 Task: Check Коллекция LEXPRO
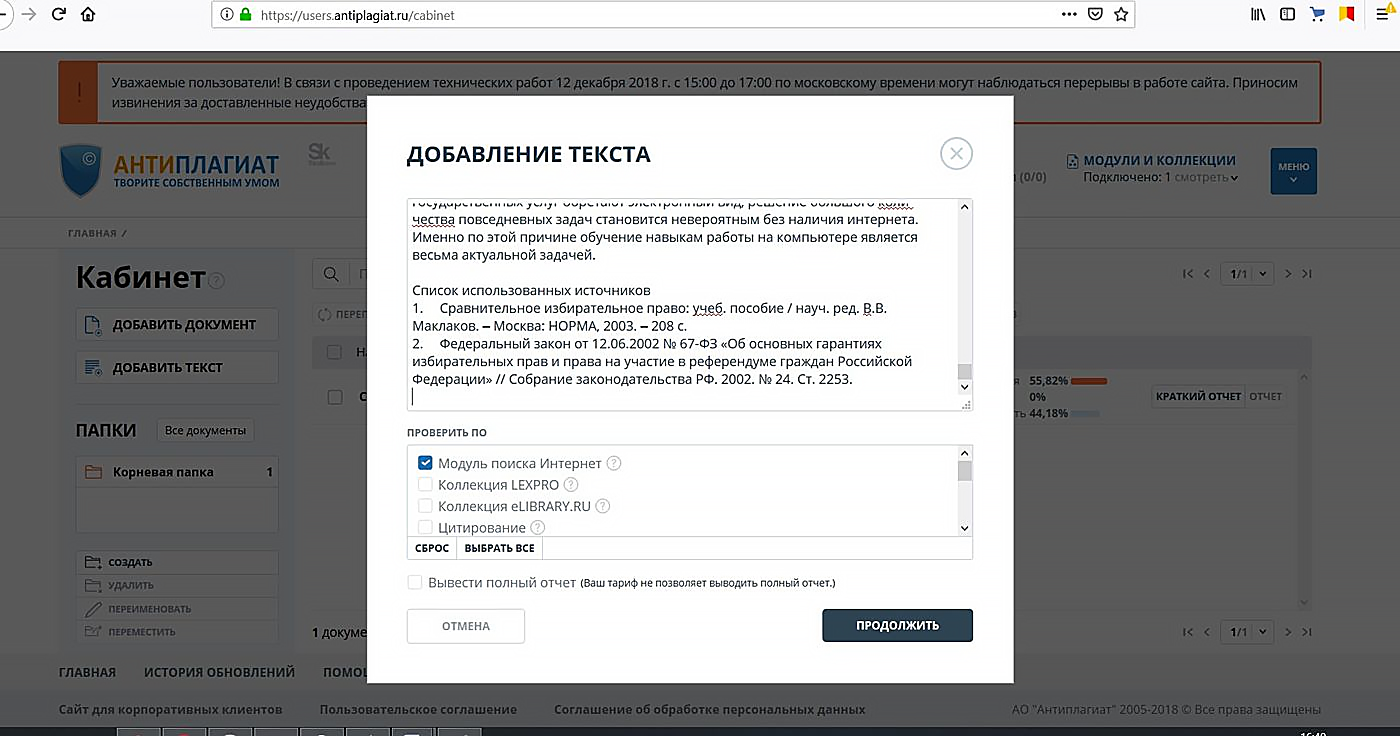click(425, 485)
